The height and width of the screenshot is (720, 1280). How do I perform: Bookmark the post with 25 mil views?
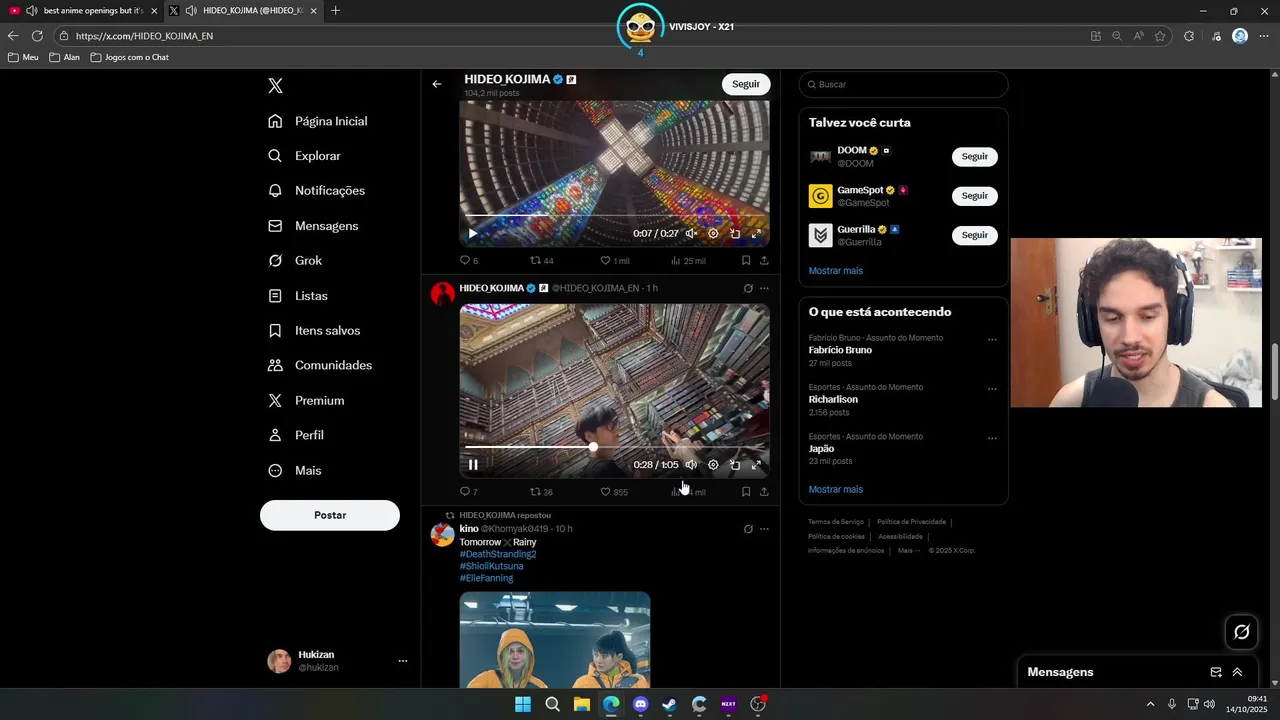tap(746, 261)
